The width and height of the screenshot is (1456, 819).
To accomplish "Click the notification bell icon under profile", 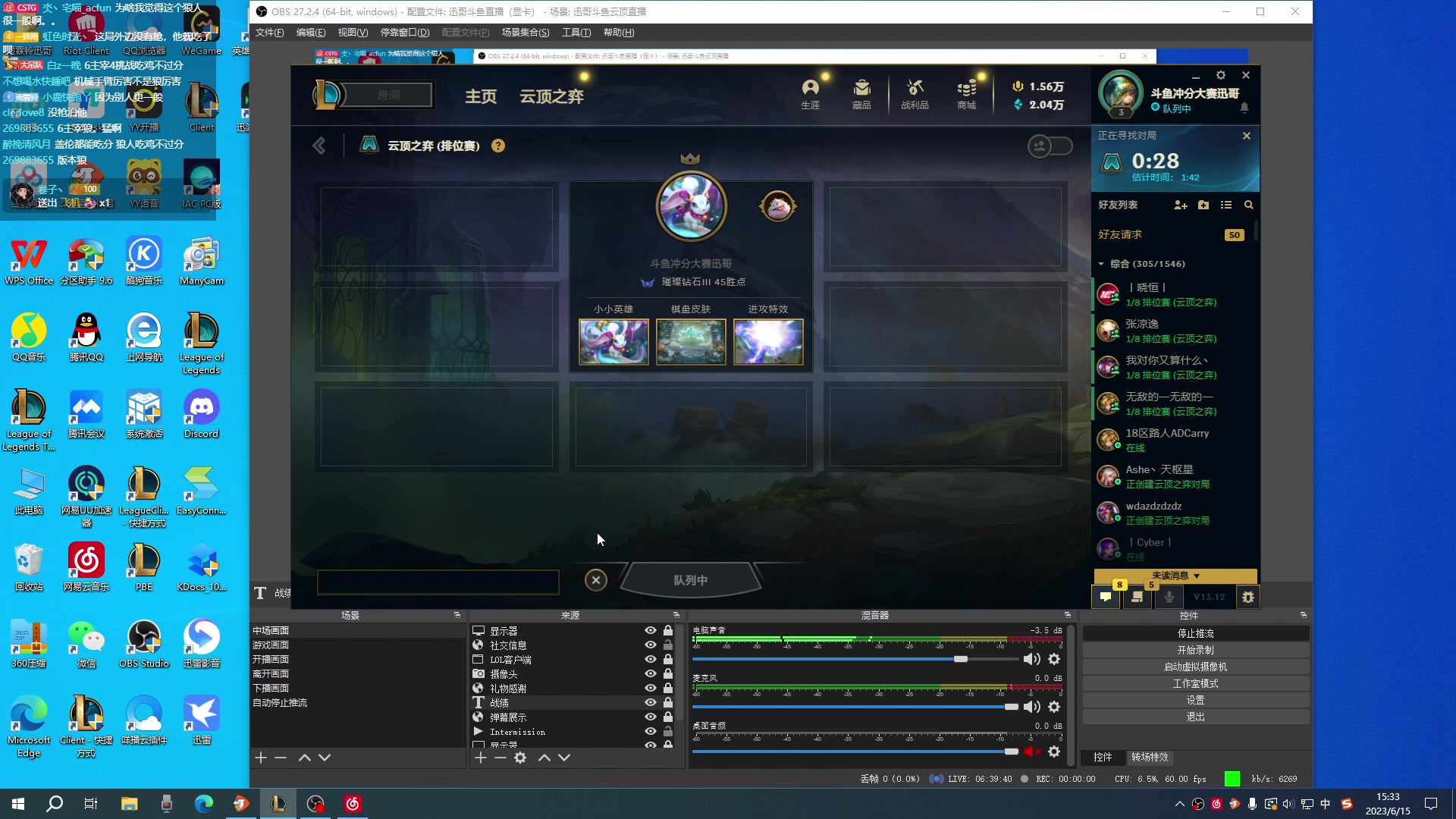I will tap(1244, 108).
